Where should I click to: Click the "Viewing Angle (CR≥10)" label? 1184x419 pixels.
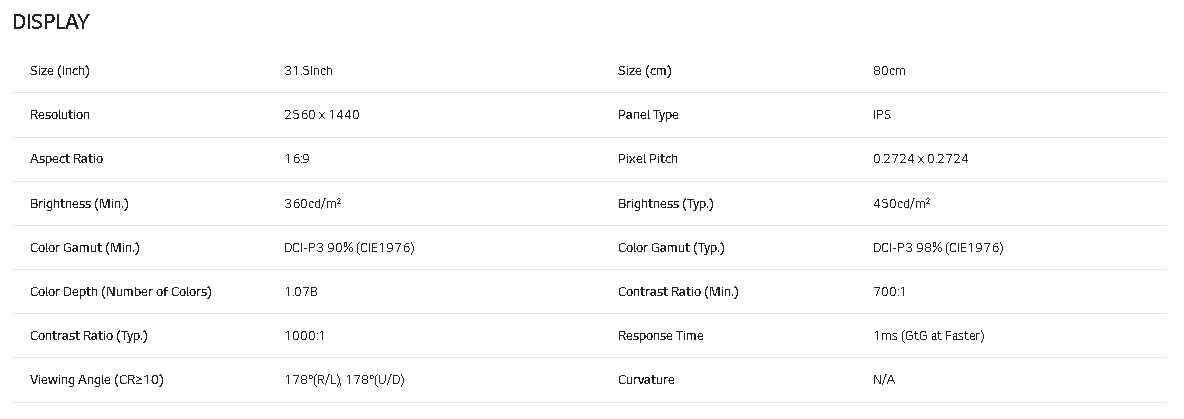tap(96, 380)
